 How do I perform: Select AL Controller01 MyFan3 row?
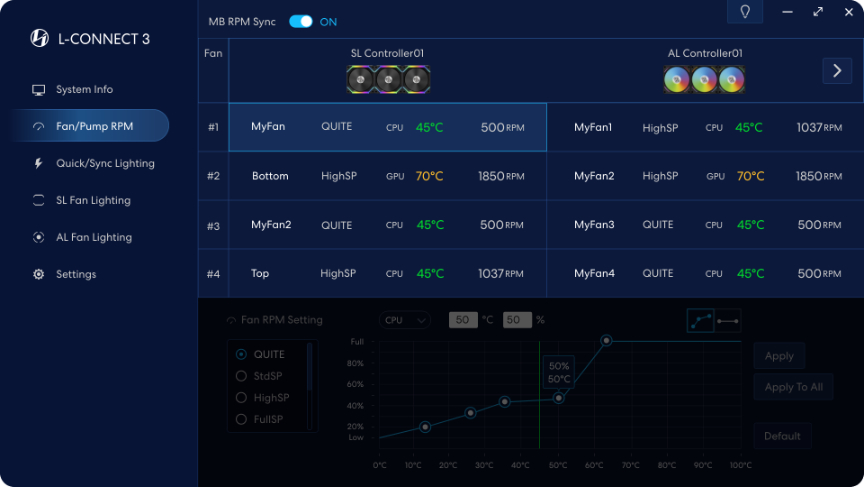[x=705, y=225]
